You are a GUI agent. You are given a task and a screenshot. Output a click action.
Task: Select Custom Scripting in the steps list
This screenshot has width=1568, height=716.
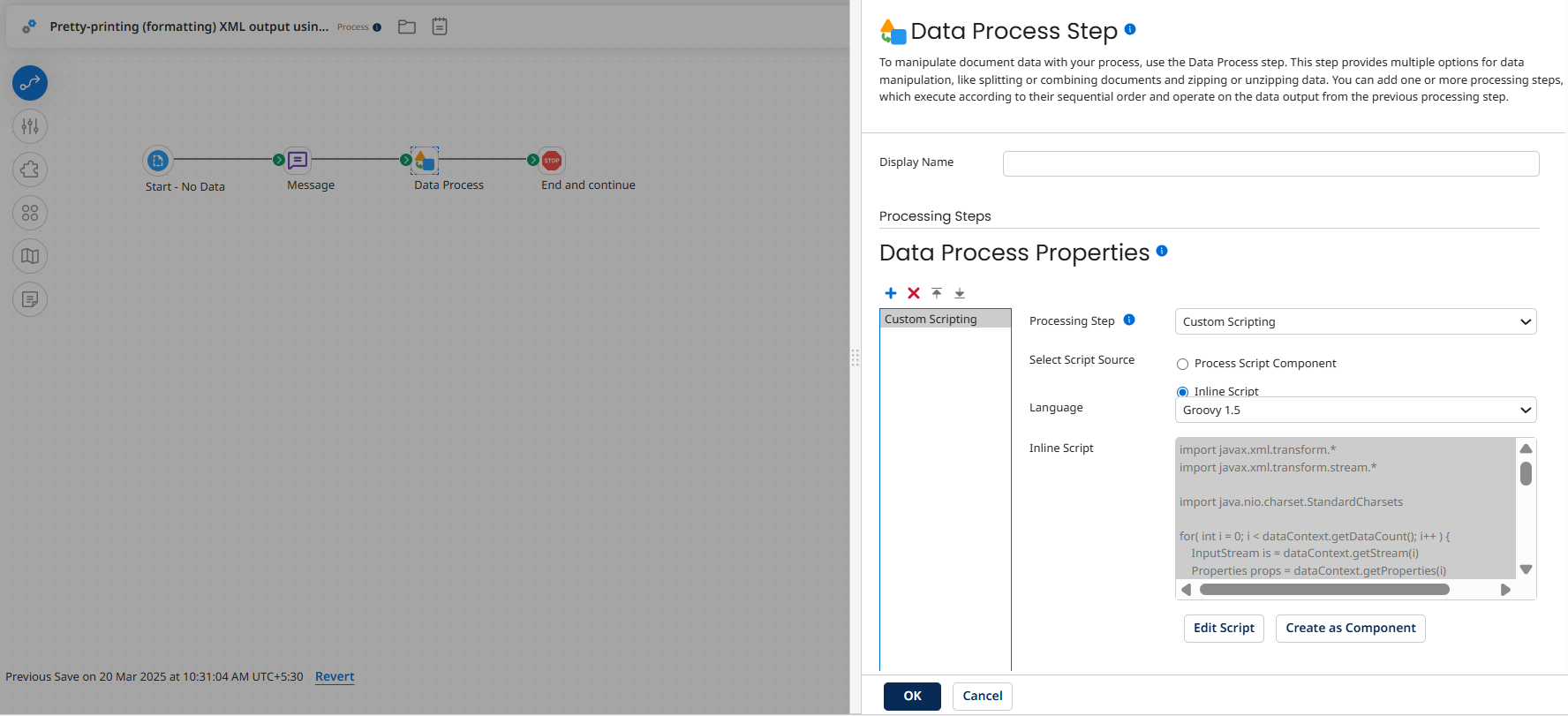click(945, 319)
